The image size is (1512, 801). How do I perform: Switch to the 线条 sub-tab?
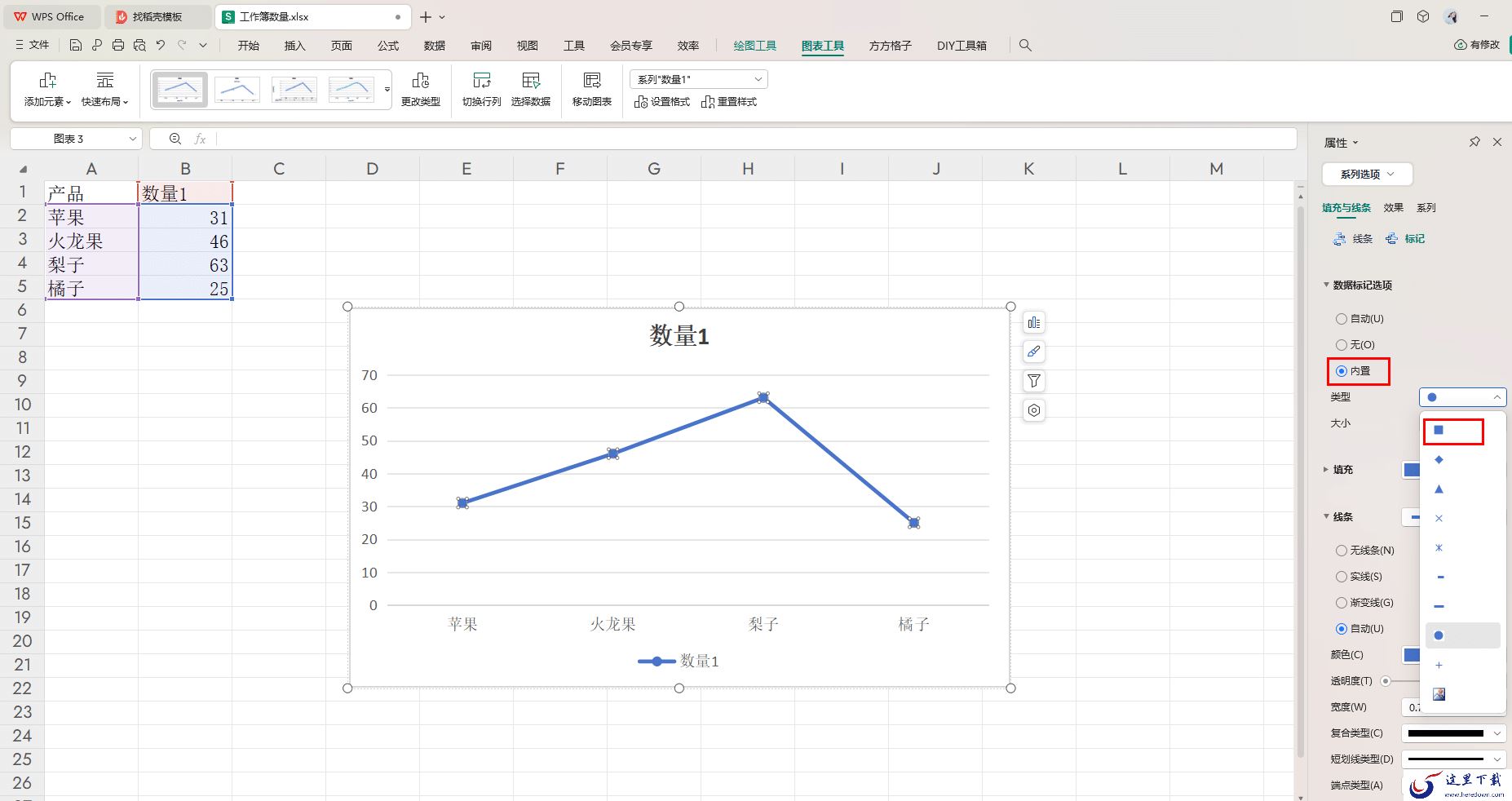[1353, 239]
